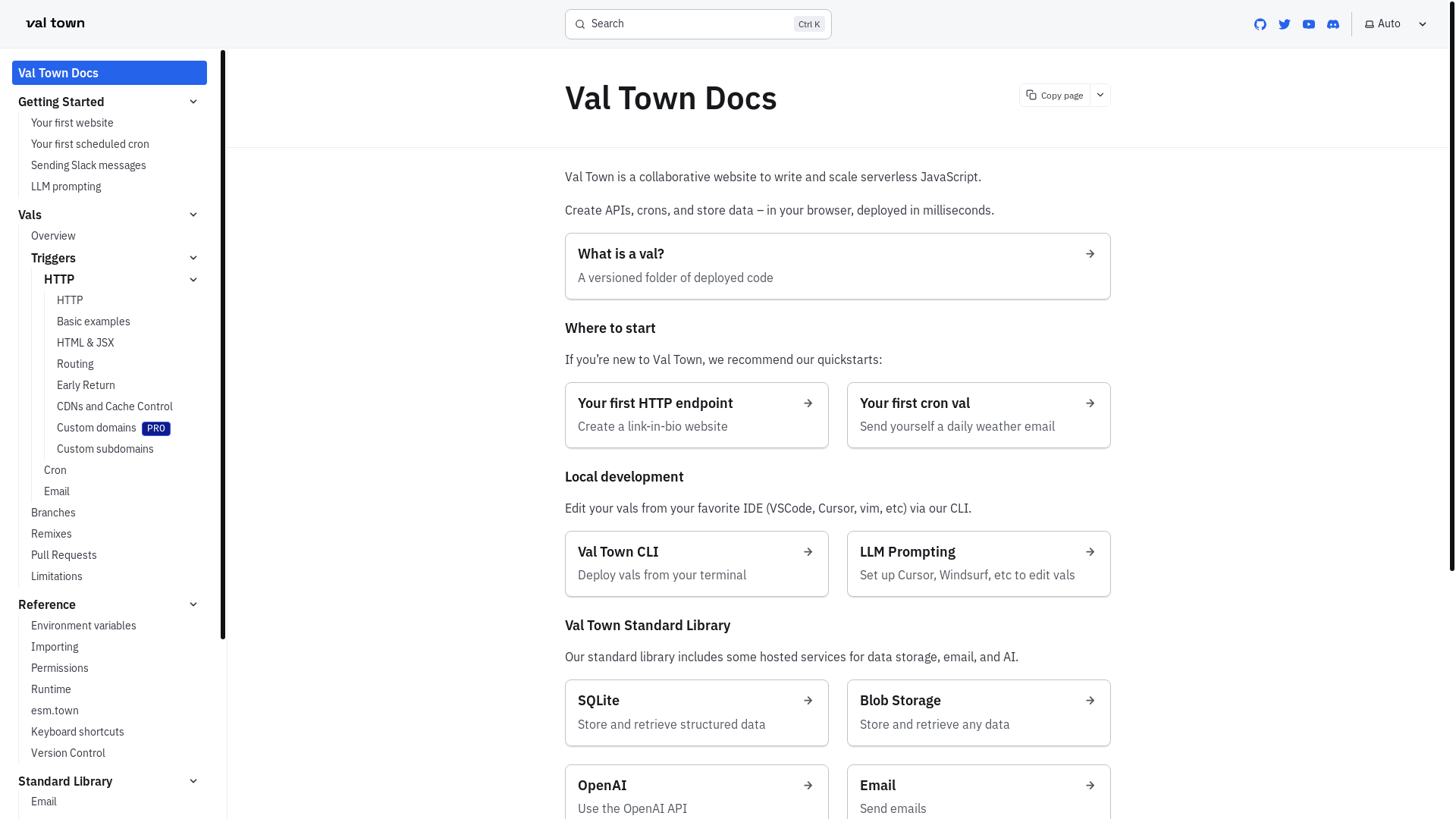The width and height of the screenshot is (1456, 819).
Task: Open the What is a val? card
Action: coord(837,266)
